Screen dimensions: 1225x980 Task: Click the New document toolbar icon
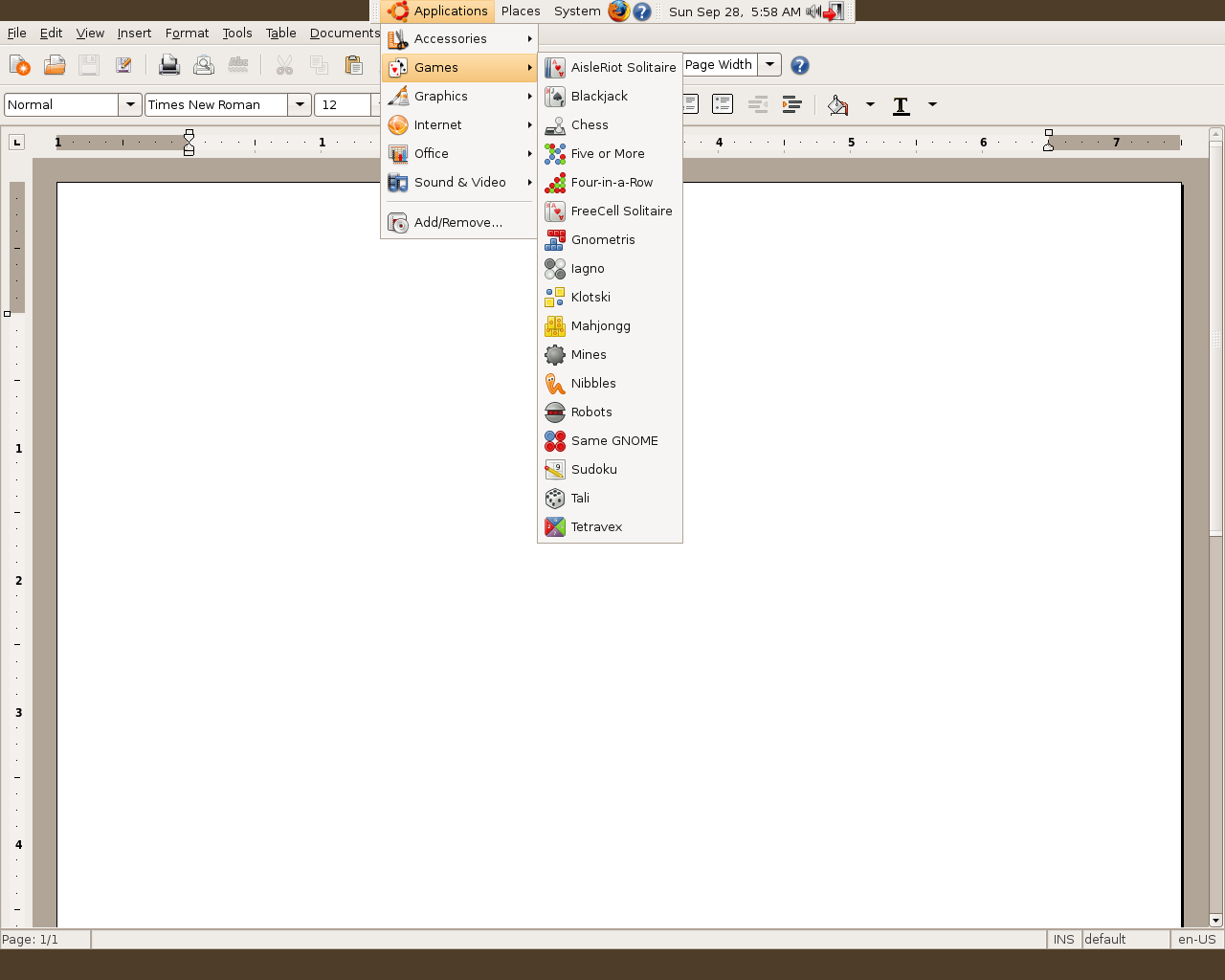[19, 65]
